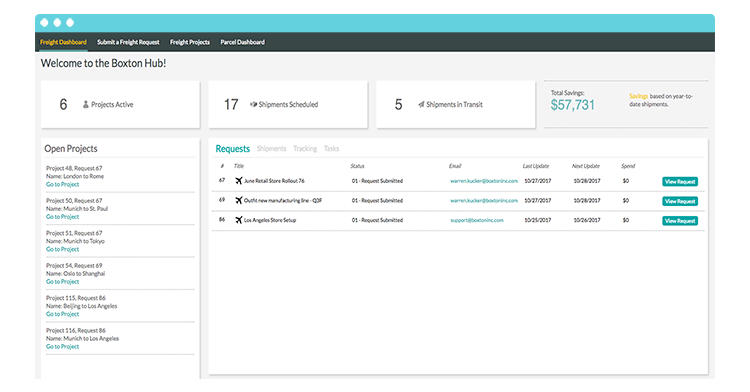Show the Tasks tab
Screen dimensions: 750x392
331,149
